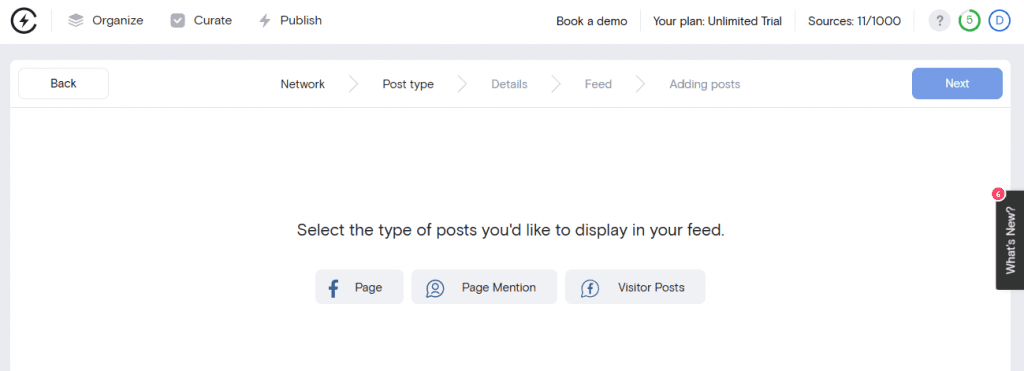Click the Facebook bubble icon on Visitor Posts

[x=590, y=288]
